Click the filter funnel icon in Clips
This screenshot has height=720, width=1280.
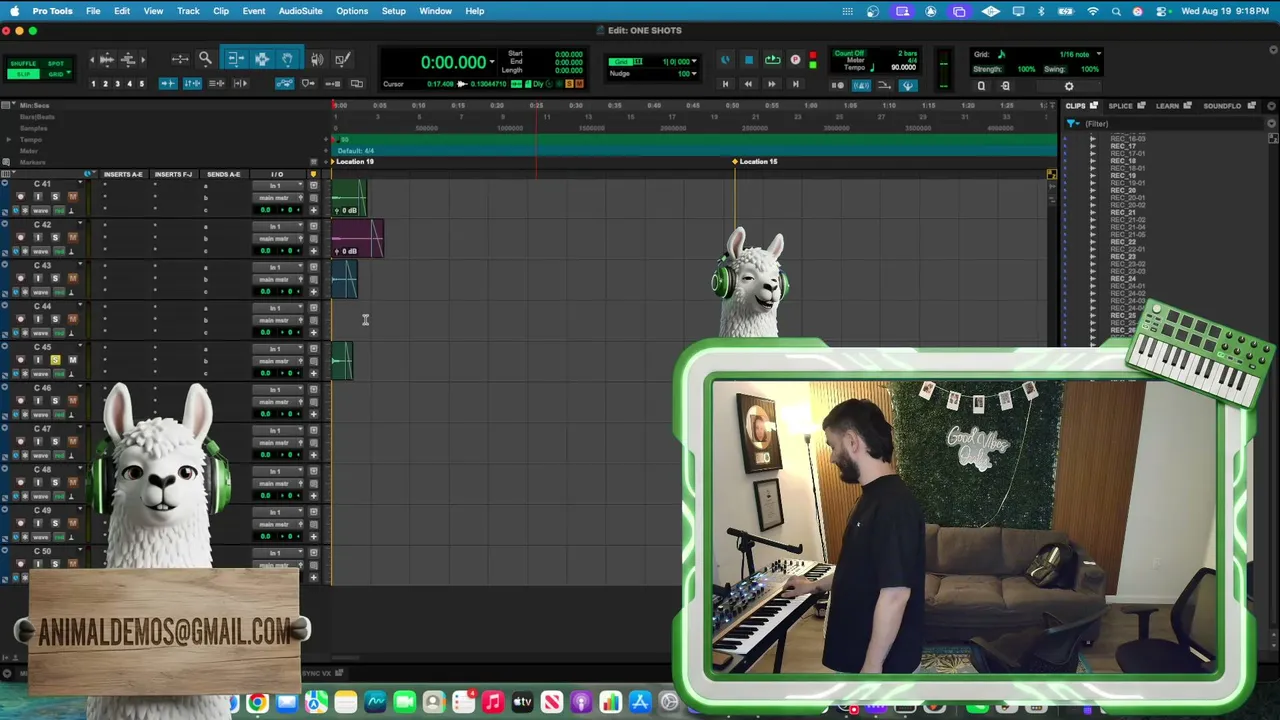1072,124
